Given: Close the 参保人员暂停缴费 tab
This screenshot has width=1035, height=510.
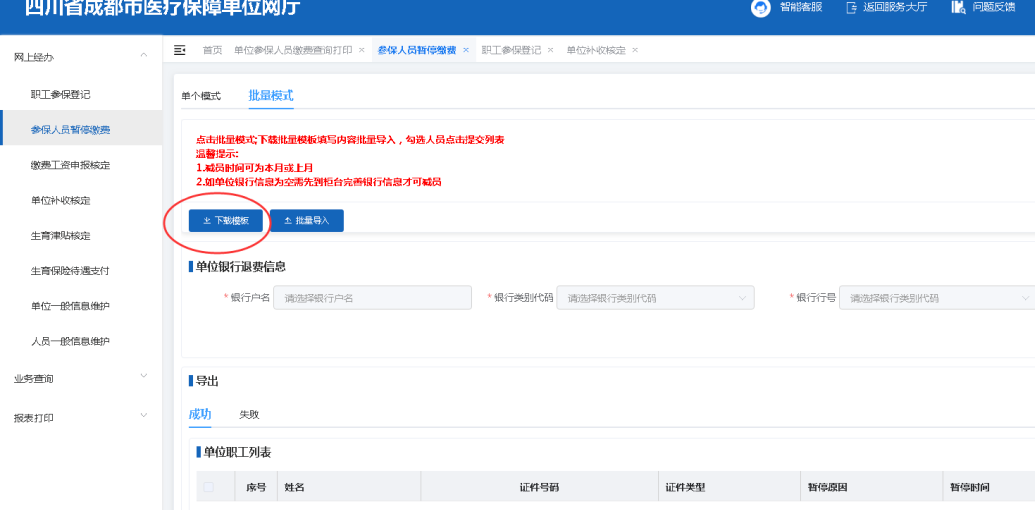Looking at the screenshot, I should tap(465, 50).
